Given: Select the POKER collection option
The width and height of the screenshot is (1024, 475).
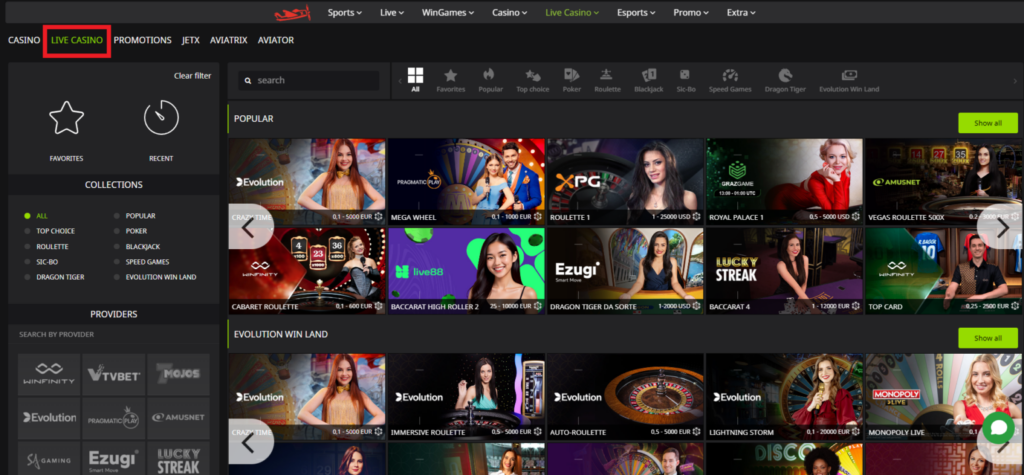Looking at the screenshot, I should [x=131, y=231].
